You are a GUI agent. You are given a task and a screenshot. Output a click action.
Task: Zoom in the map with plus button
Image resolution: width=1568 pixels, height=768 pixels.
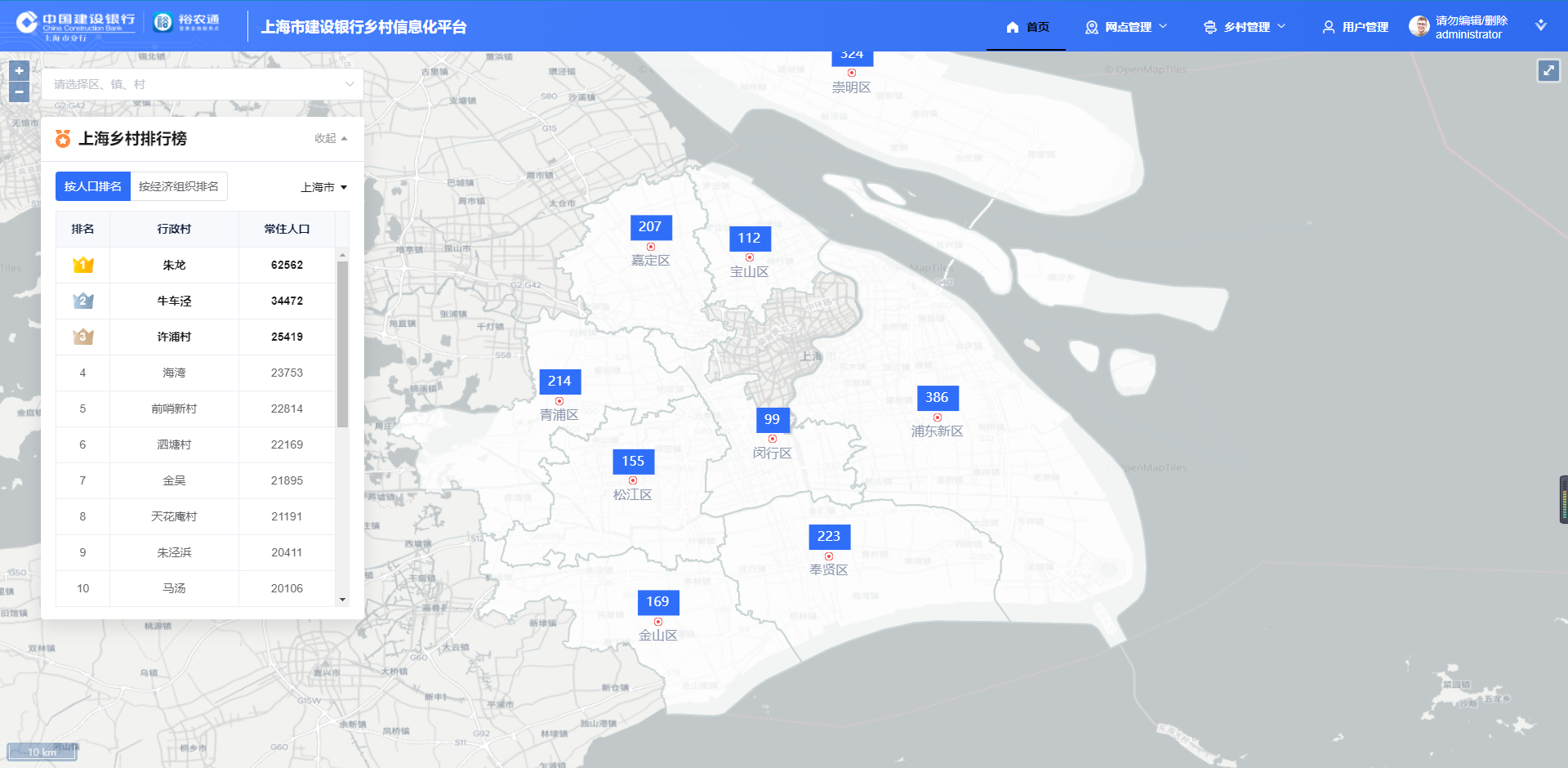point(19,71)
